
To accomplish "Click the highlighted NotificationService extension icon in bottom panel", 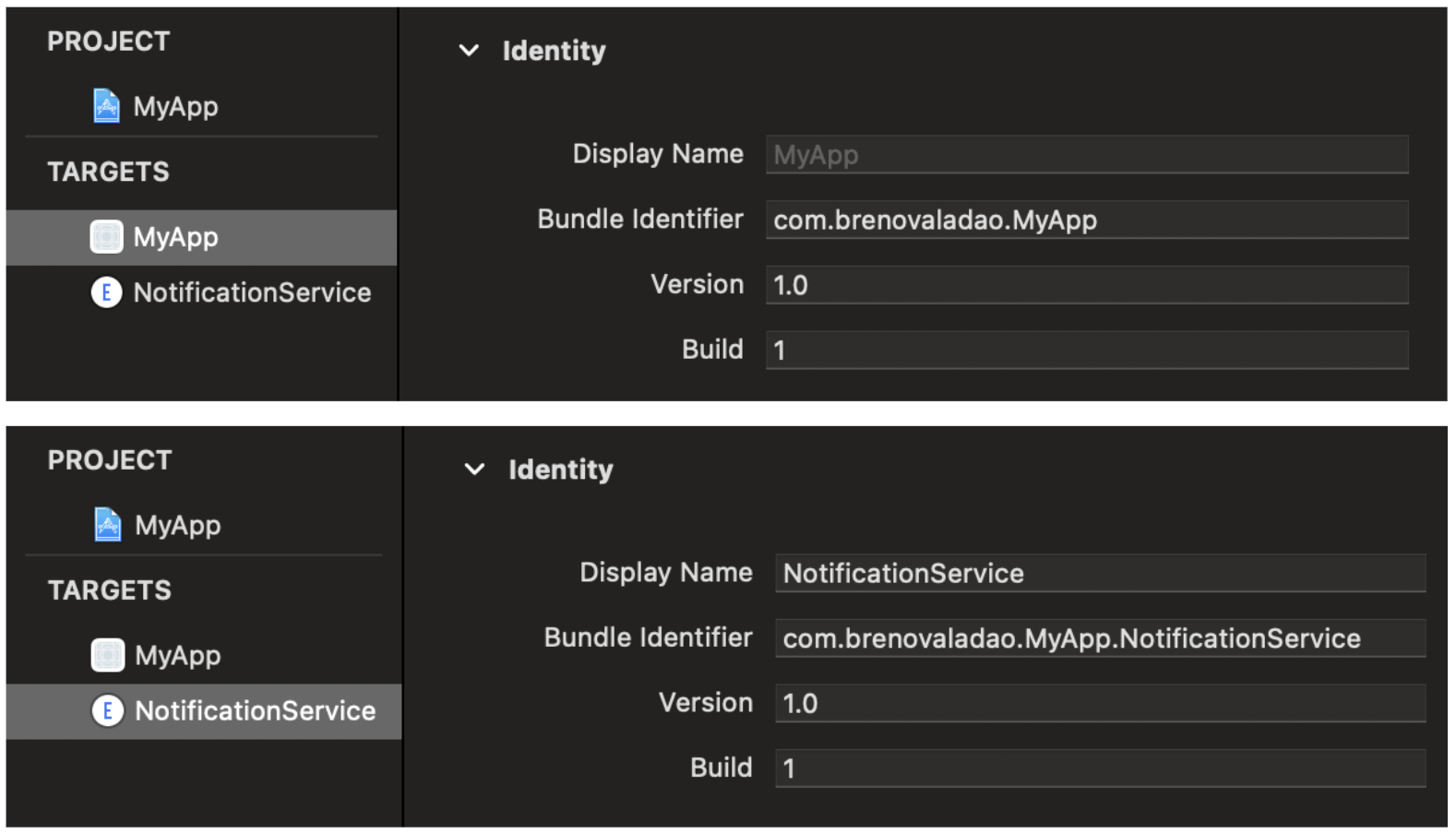I will point(108,710).
